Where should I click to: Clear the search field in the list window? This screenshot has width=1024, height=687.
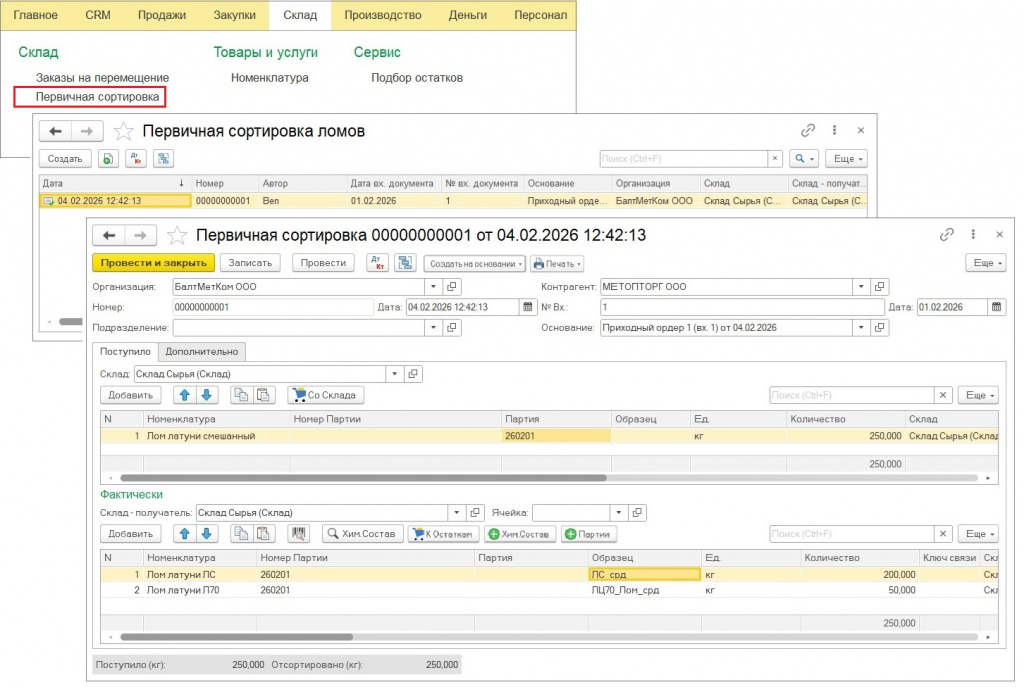pos(775,159)
